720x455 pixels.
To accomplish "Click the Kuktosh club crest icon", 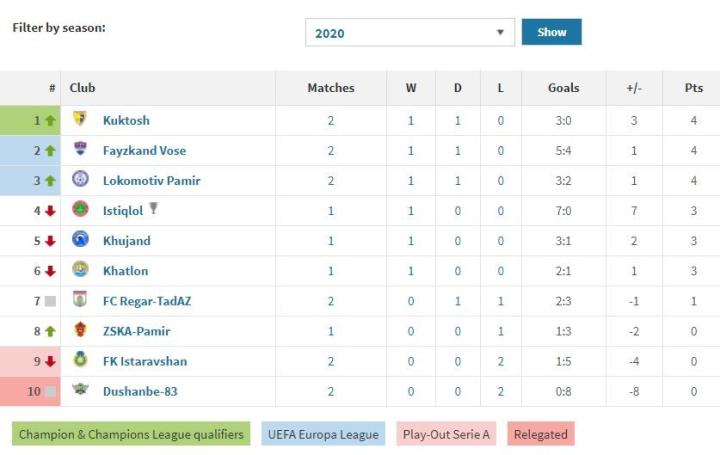I will [x=80, y=120].
